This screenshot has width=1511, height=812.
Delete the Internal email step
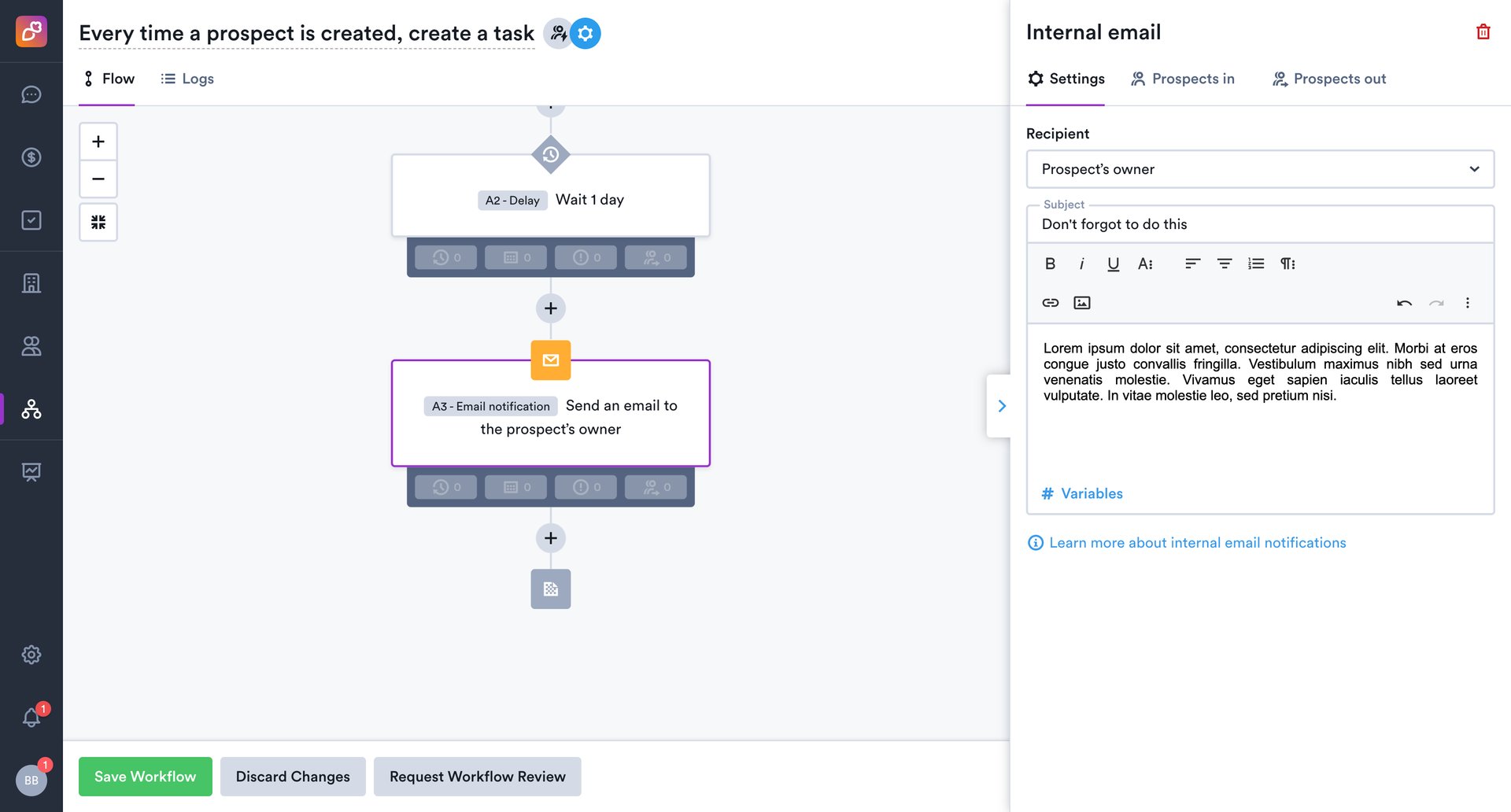tap(1482, 31)
